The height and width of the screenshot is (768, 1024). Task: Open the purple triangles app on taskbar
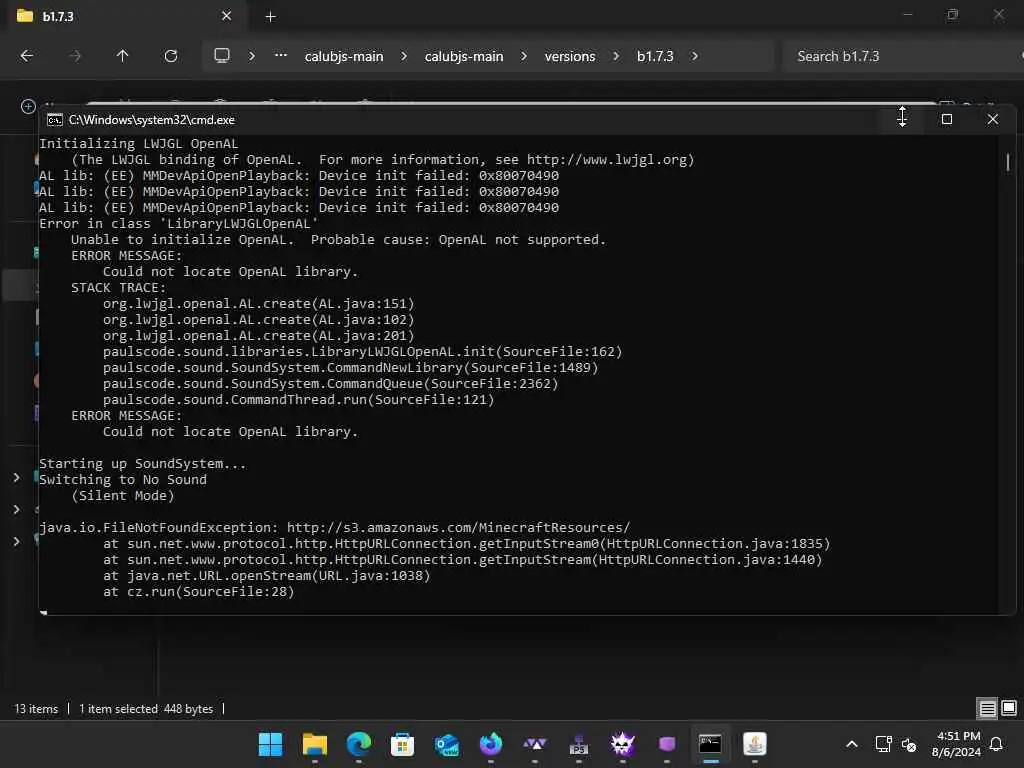tap(535, 744)
